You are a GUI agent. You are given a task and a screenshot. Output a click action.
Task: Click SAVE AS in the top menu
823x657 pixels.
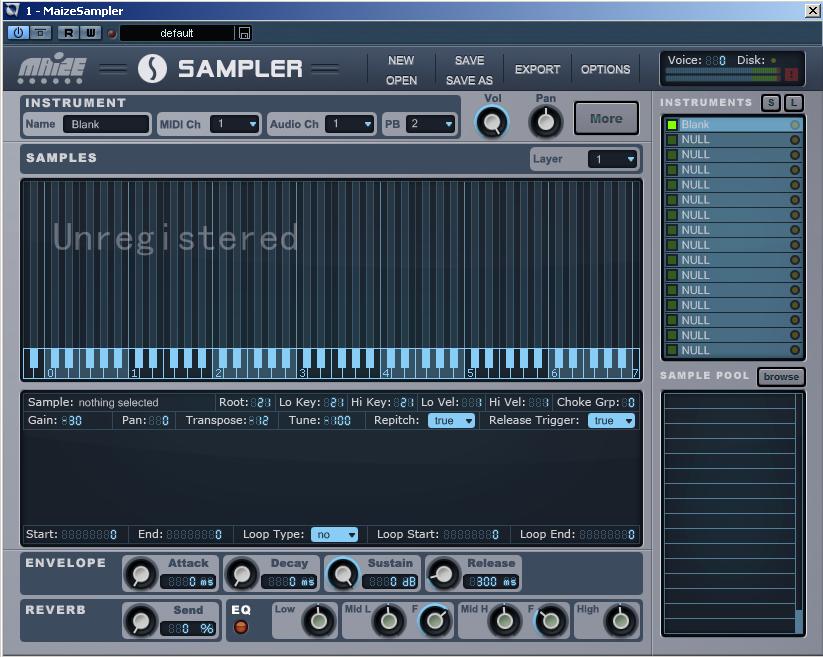(x=469, y=80)
